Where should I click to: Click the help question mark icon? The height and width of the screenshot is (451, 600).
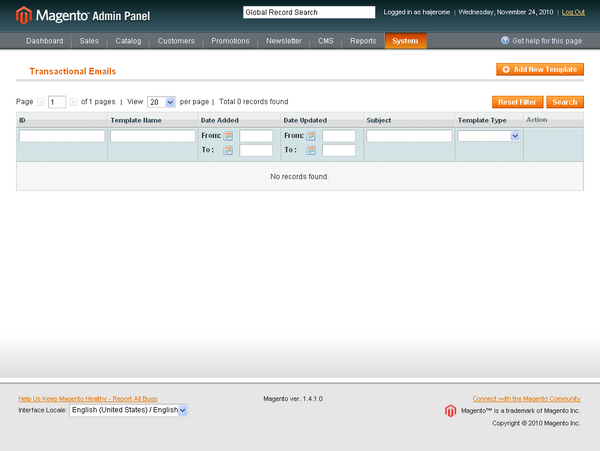click(505, 41)
